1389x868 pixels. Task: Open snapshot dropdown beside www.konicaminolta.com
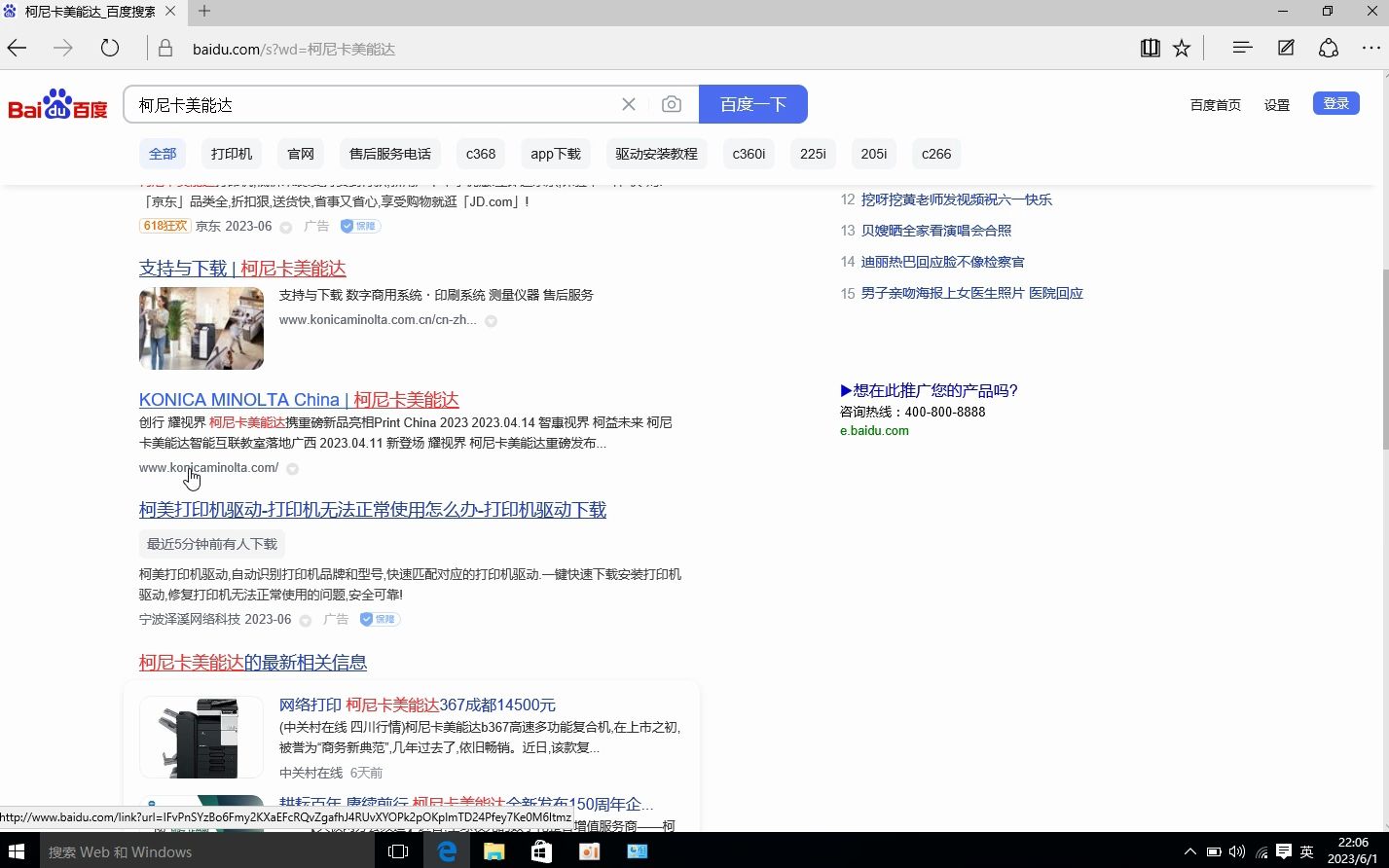coord(292,468)
